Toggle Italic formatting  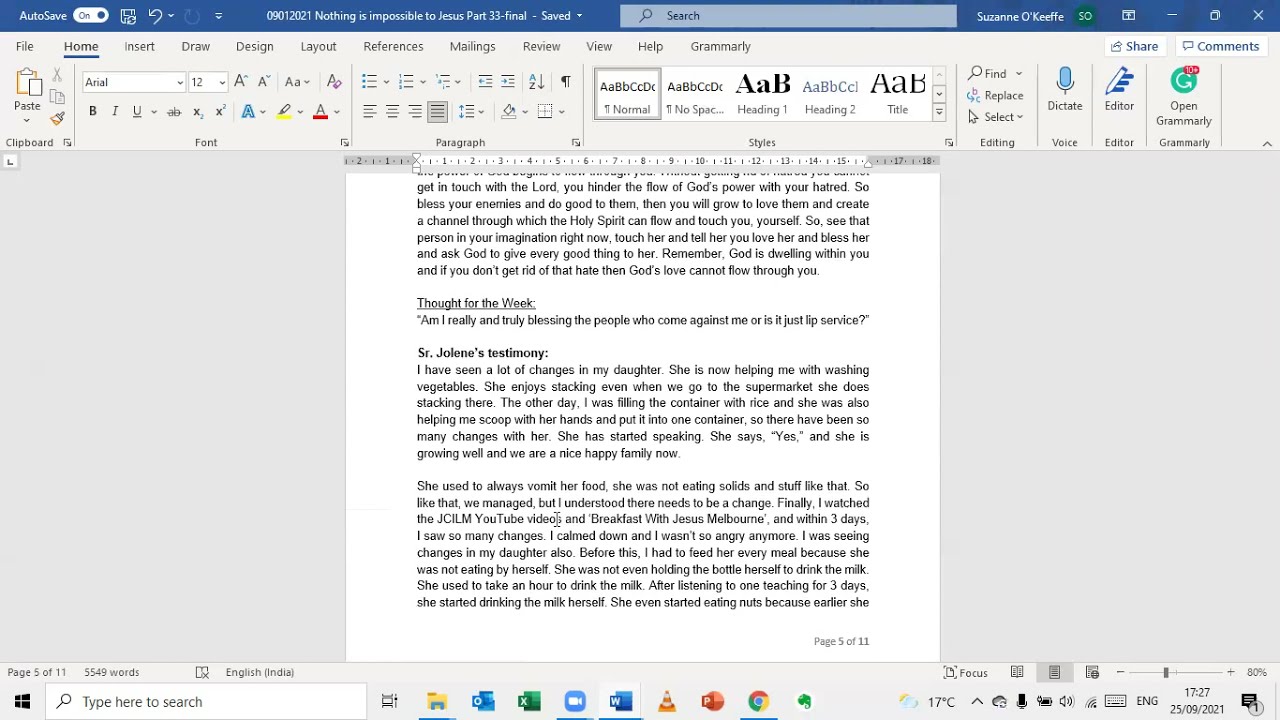(x=114, y=112)
